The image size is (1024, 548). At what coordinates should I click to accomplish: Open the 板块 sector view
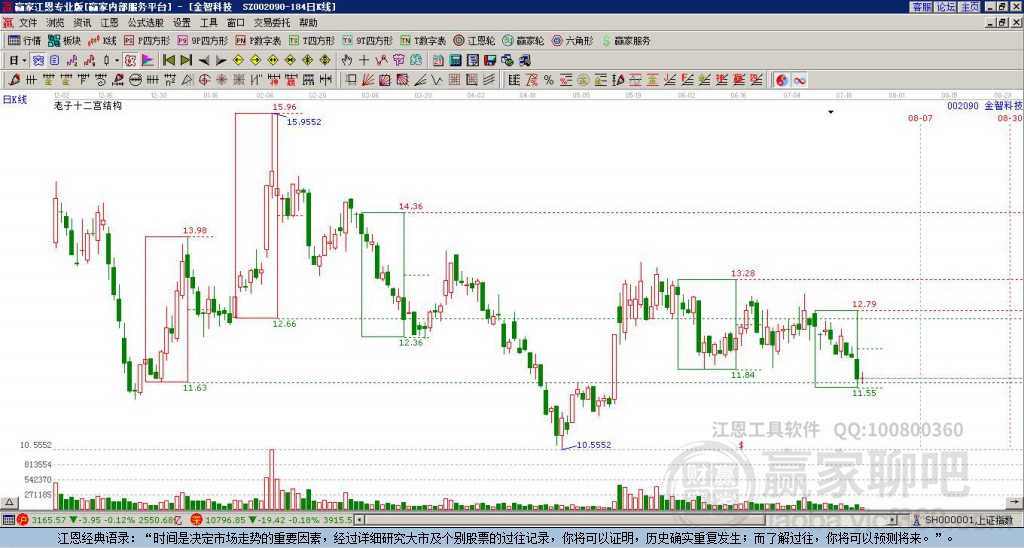[x=64, y=40]
